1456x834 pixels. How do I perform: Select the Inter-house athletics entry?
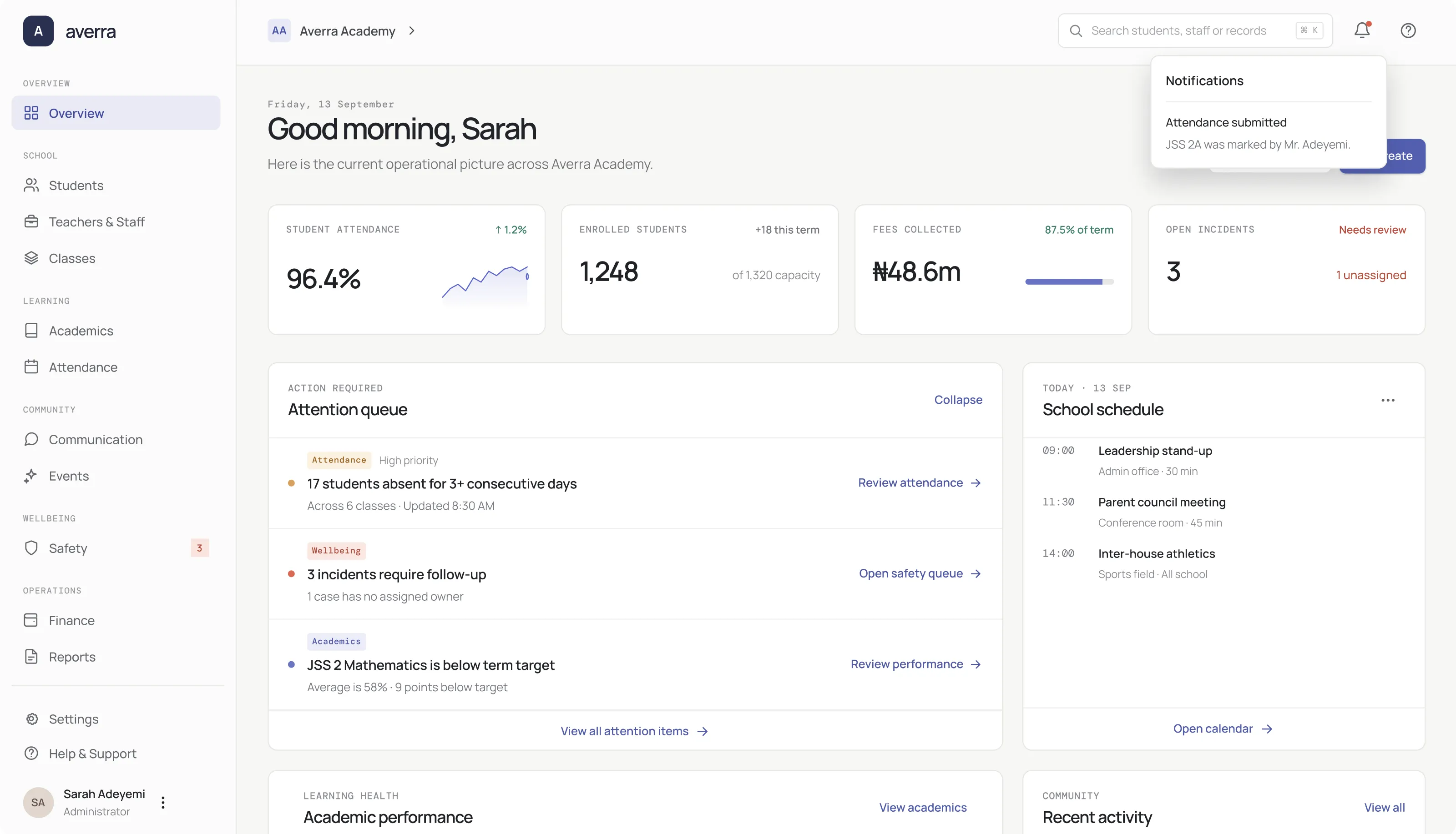(x=1223, y=563)
